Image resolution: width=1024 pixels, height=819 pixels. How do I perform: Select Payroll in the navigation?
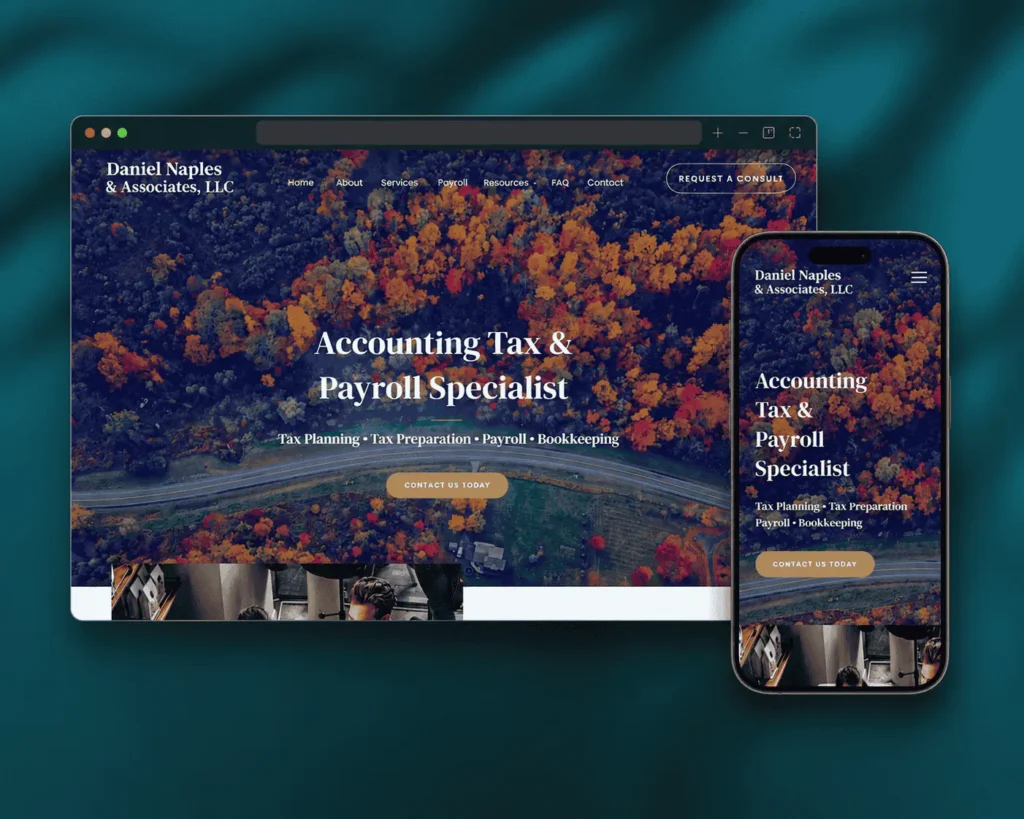[452, 182]
